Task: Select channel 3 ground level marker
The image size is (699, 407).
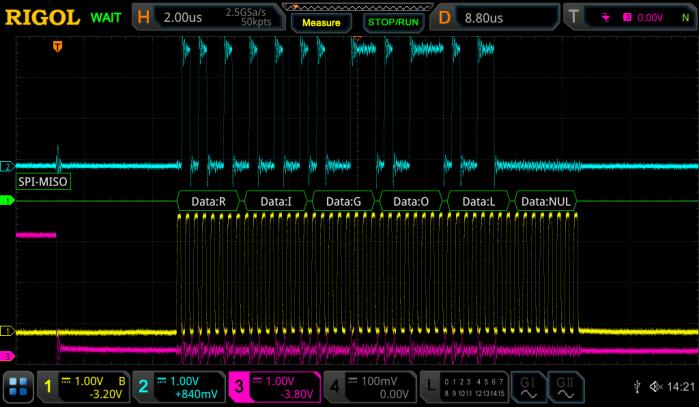Action: point(7,356)
